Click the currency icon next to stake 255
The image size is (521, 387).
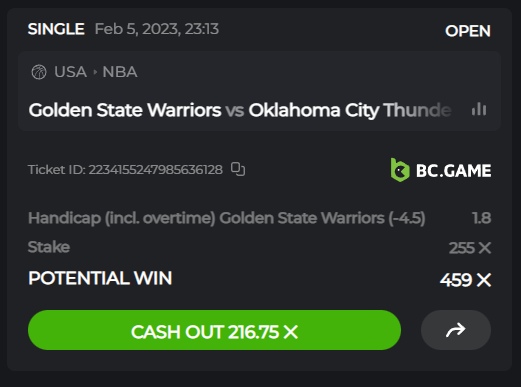point(484,248)
